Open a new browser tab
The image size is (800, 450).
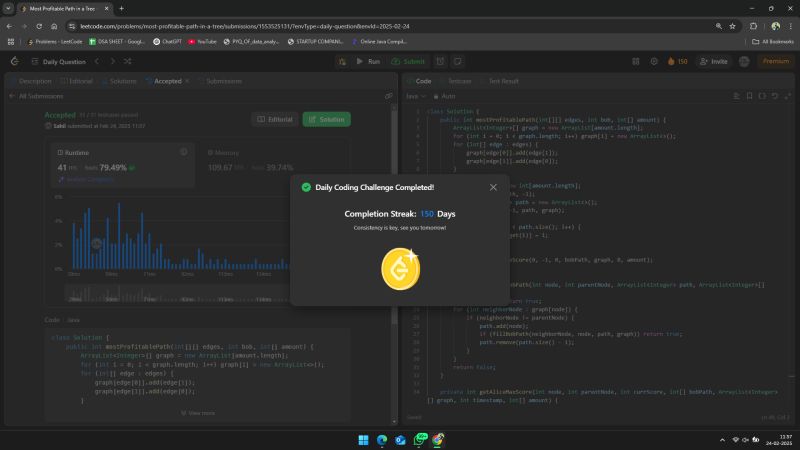pos(121,9)
